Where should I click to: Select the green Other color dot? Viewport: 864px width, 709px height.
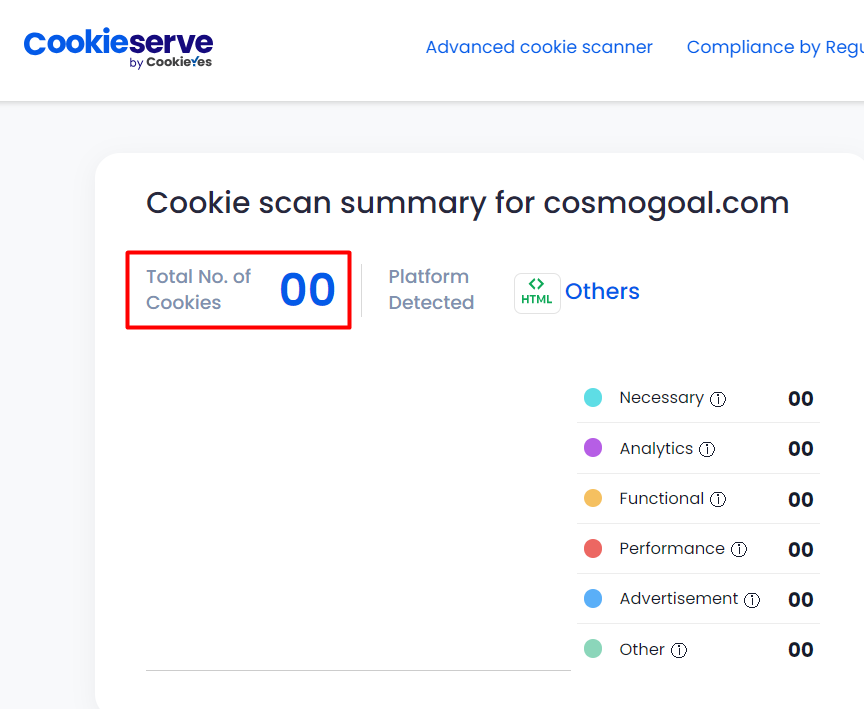click(x=593, y=648)
